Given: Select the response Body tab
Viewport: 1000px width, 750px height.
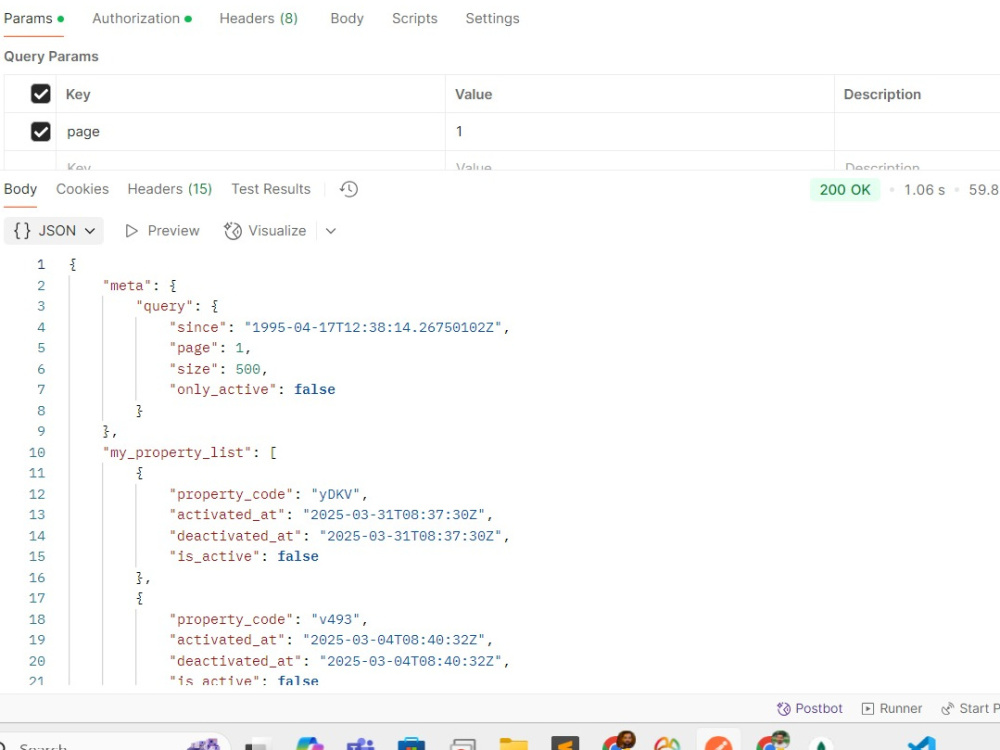Looking at the screenshot, I should (x=20, y=189).
